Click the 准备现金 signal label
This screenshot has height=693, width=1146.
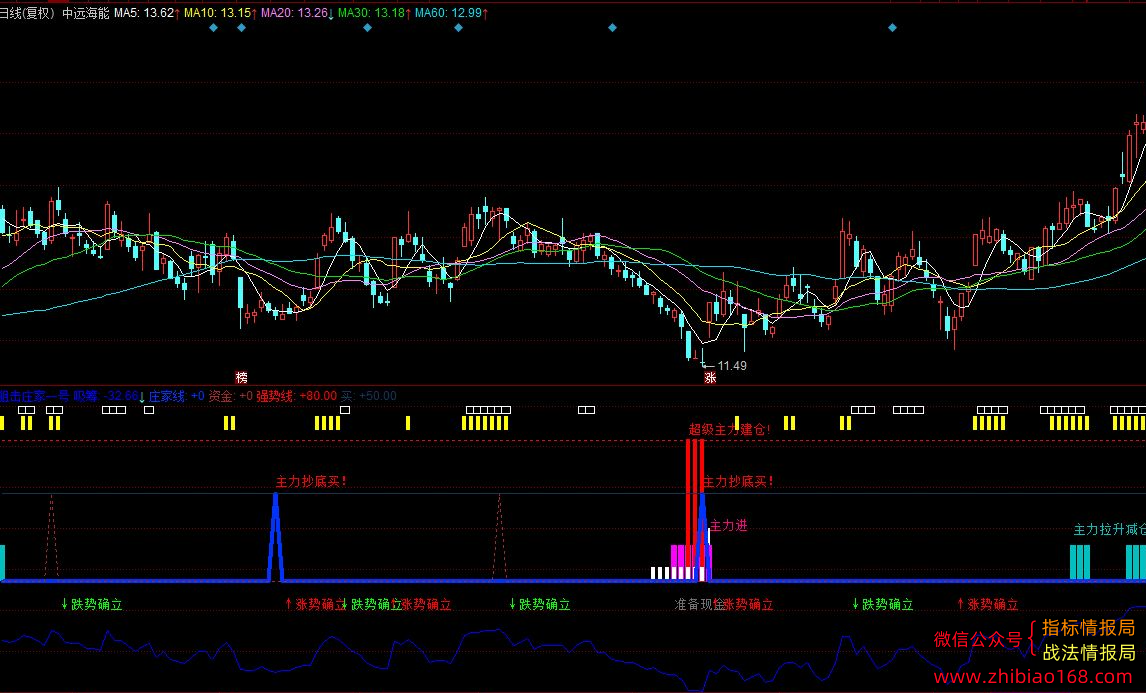[699, 605]
